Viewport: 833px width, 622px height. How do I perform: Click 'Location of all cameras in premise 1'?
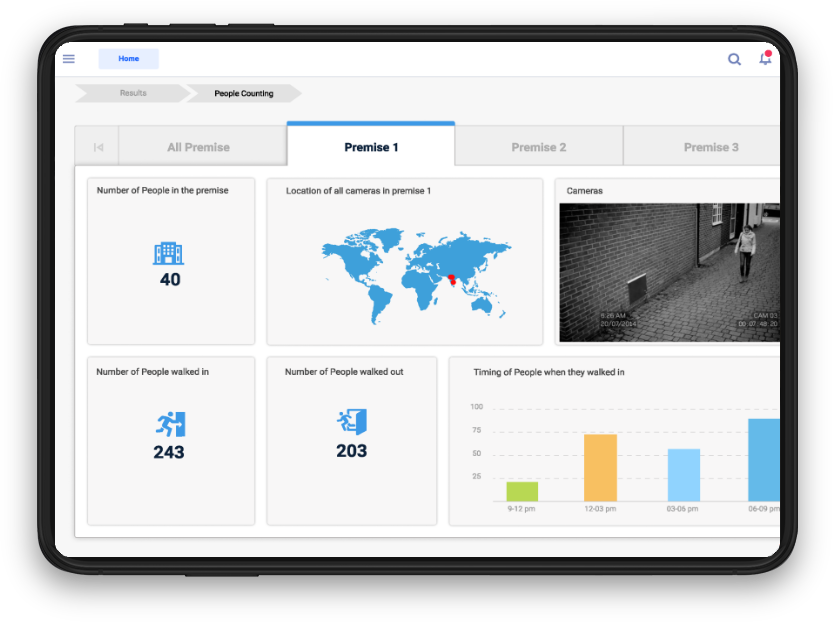(358, 191)
